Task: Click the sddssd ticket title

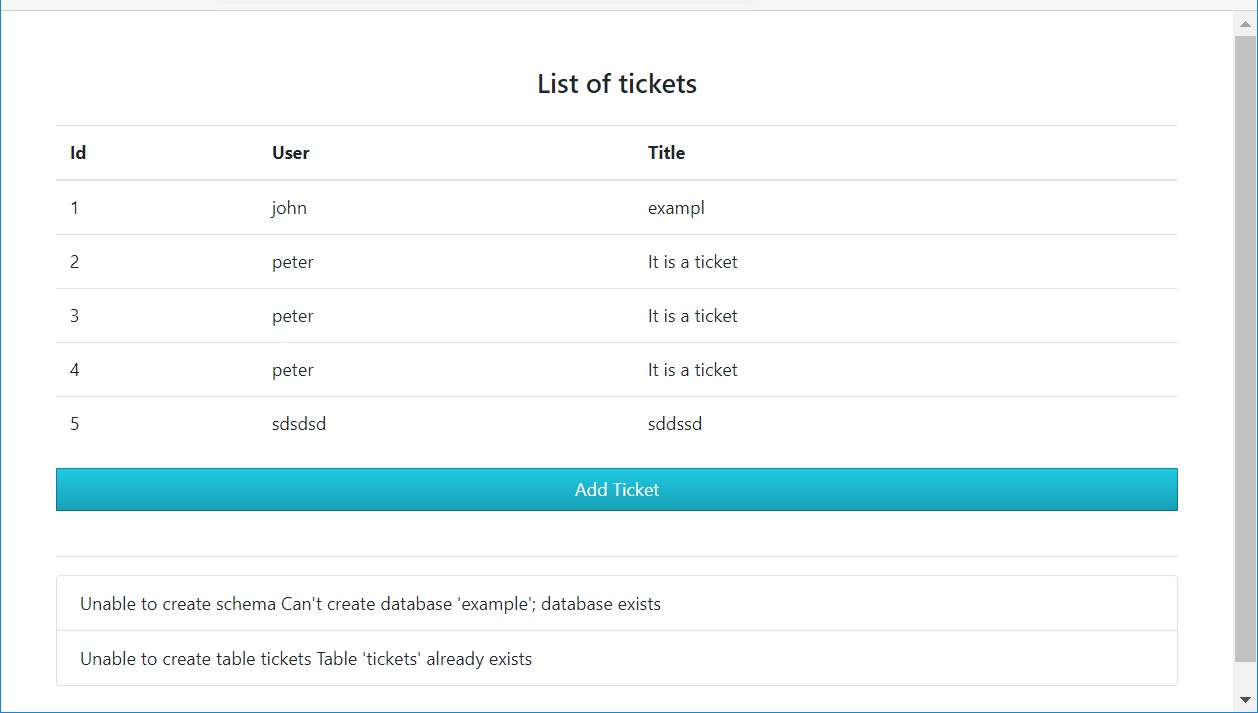Action: [x=675, y=424]
